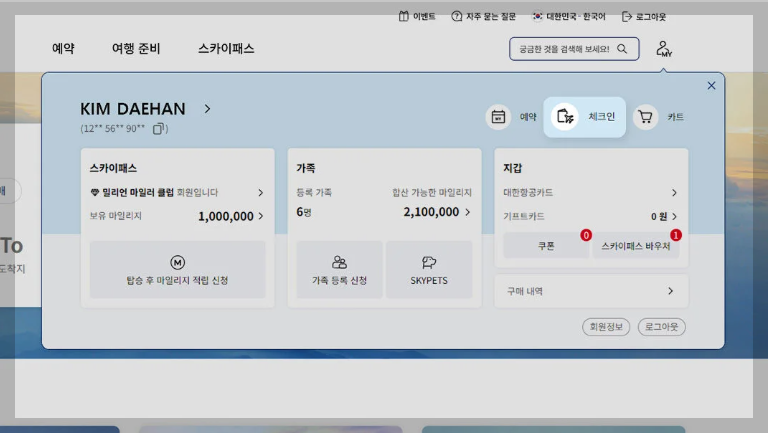Open 자주 묻는 질문 help icon
This screenshot has width=768, height=433.
pos(456,16)
